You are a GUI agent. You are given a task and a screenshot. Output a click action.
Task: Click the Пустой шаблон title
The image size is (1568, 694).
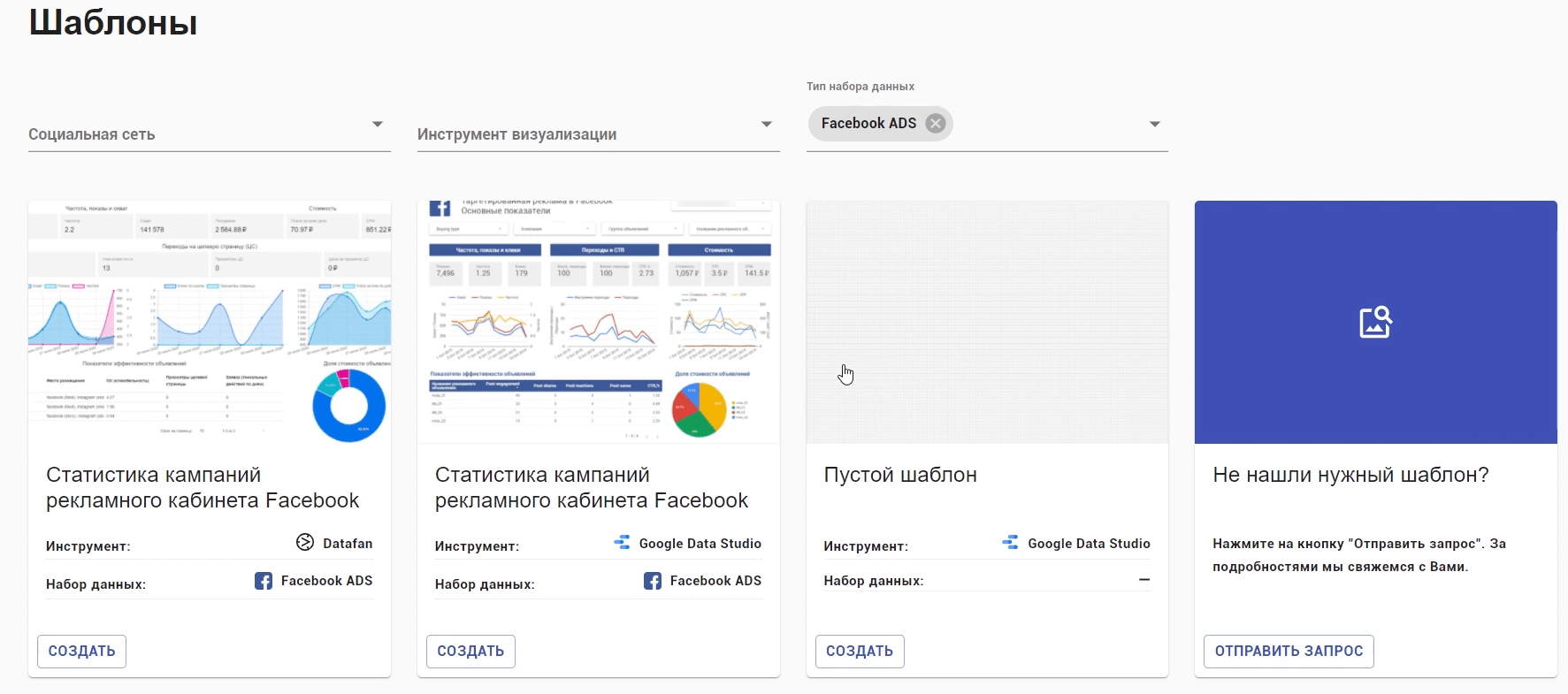point(900,475)
